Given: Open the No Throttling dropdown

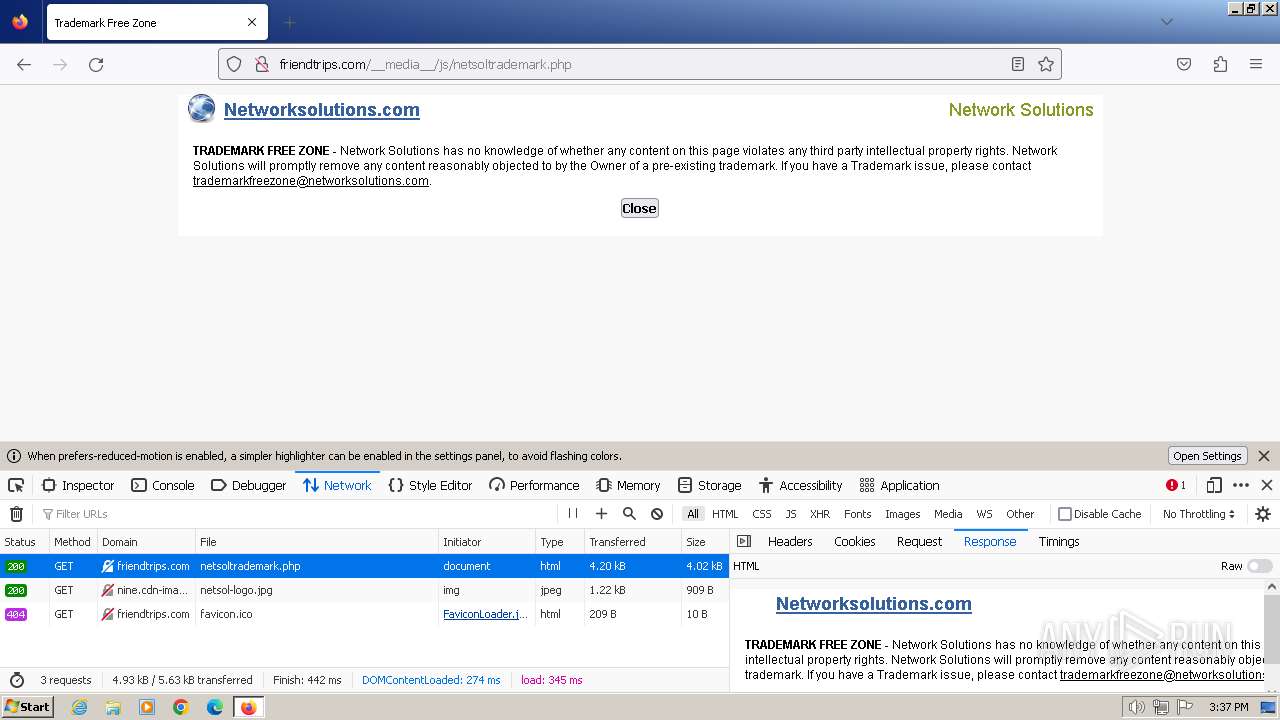Looking at the screenshot, I should (x=1199, y=514).
